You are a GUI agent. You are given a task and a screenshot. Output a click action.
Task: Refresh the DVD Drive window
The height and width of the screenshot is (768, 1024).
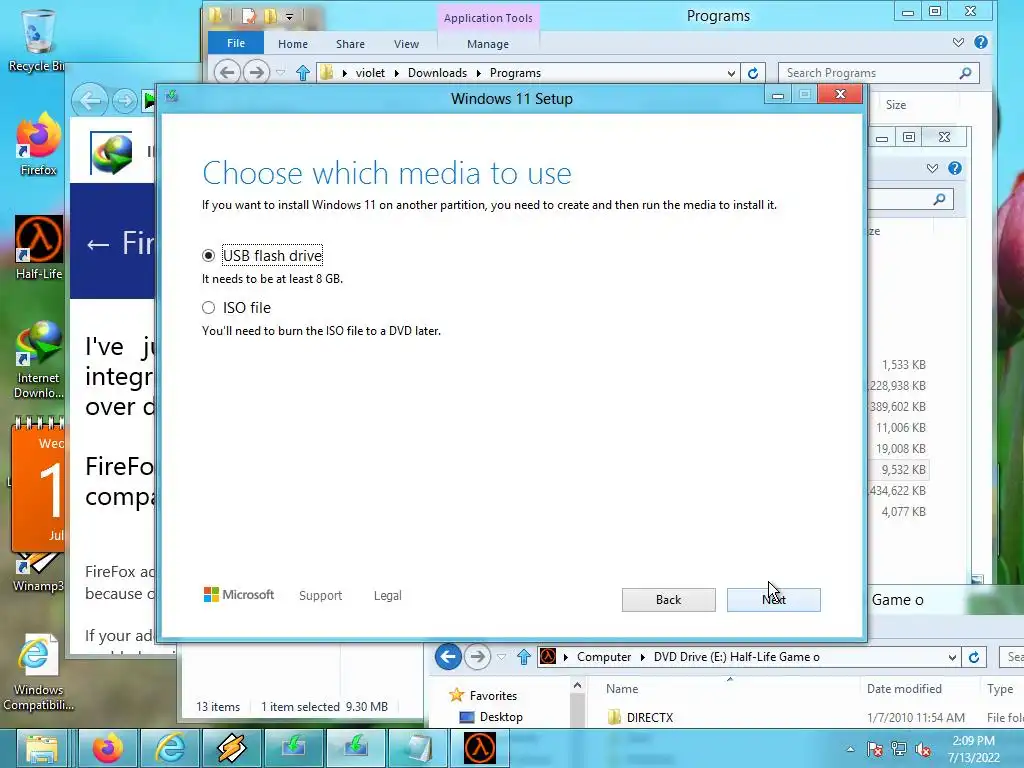tap(974, 657)
